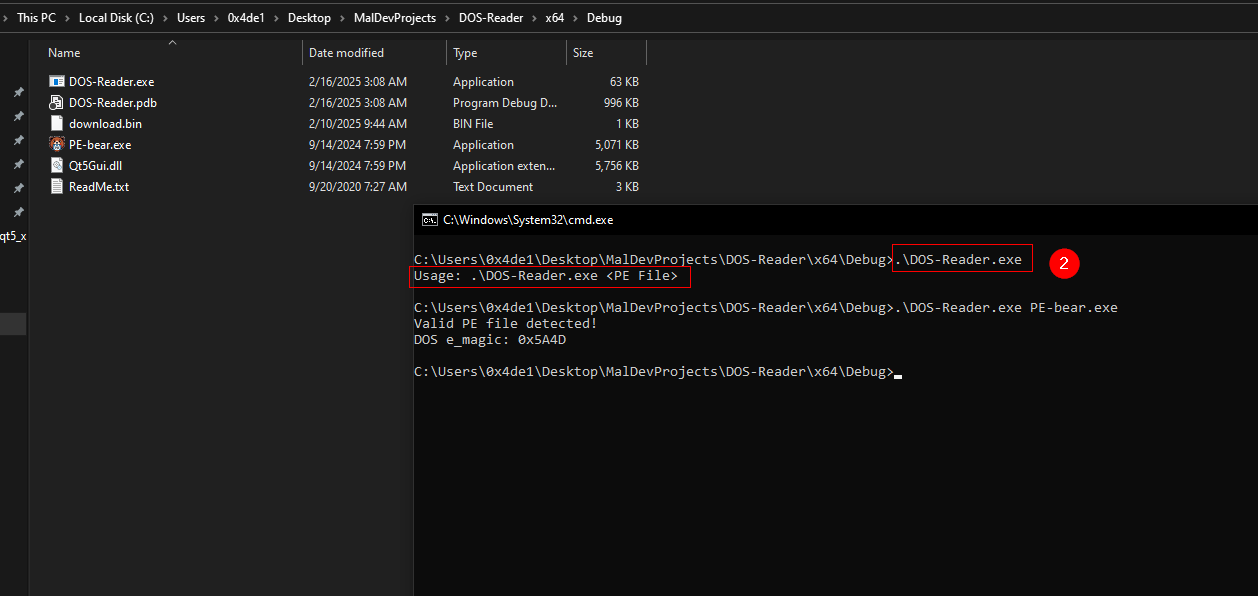Expand chevron after DOS-Reader in breadcrumb
The image size is (1258, 596).
pyautogui.click(x=534, y=18)
